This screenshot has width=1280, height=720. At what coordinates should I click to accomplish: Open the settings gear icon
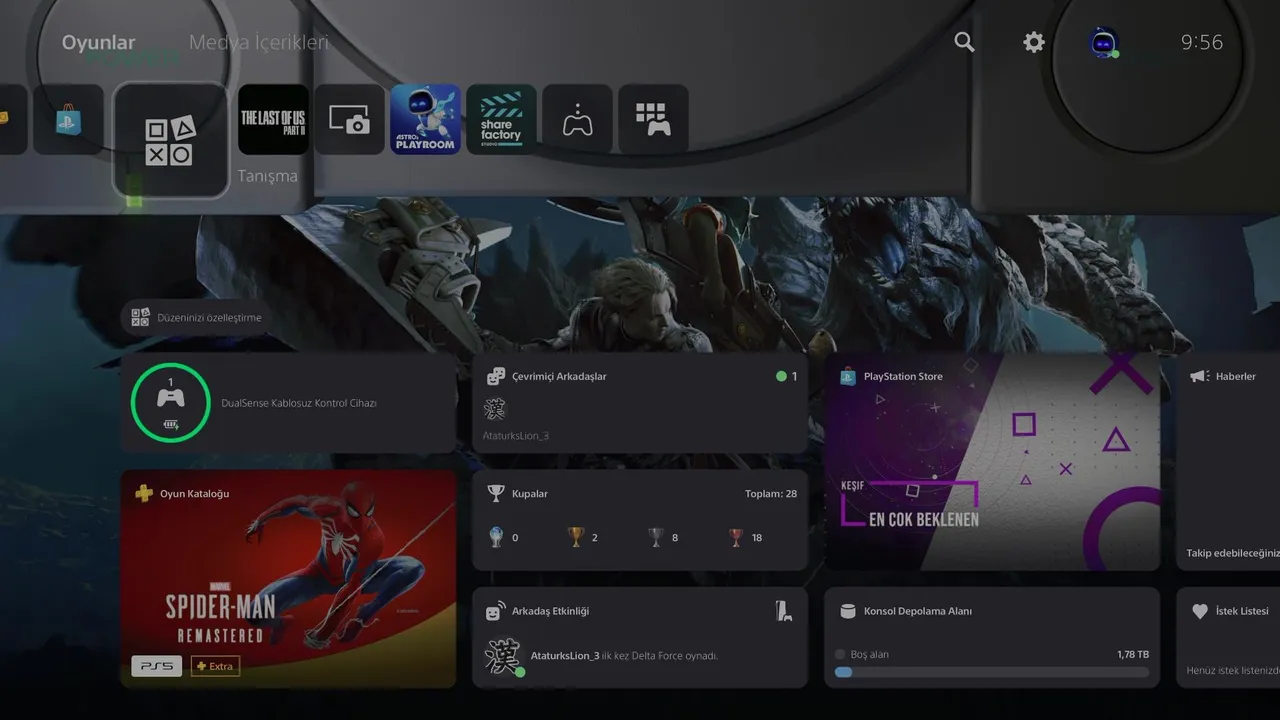tap(1034, 42)
